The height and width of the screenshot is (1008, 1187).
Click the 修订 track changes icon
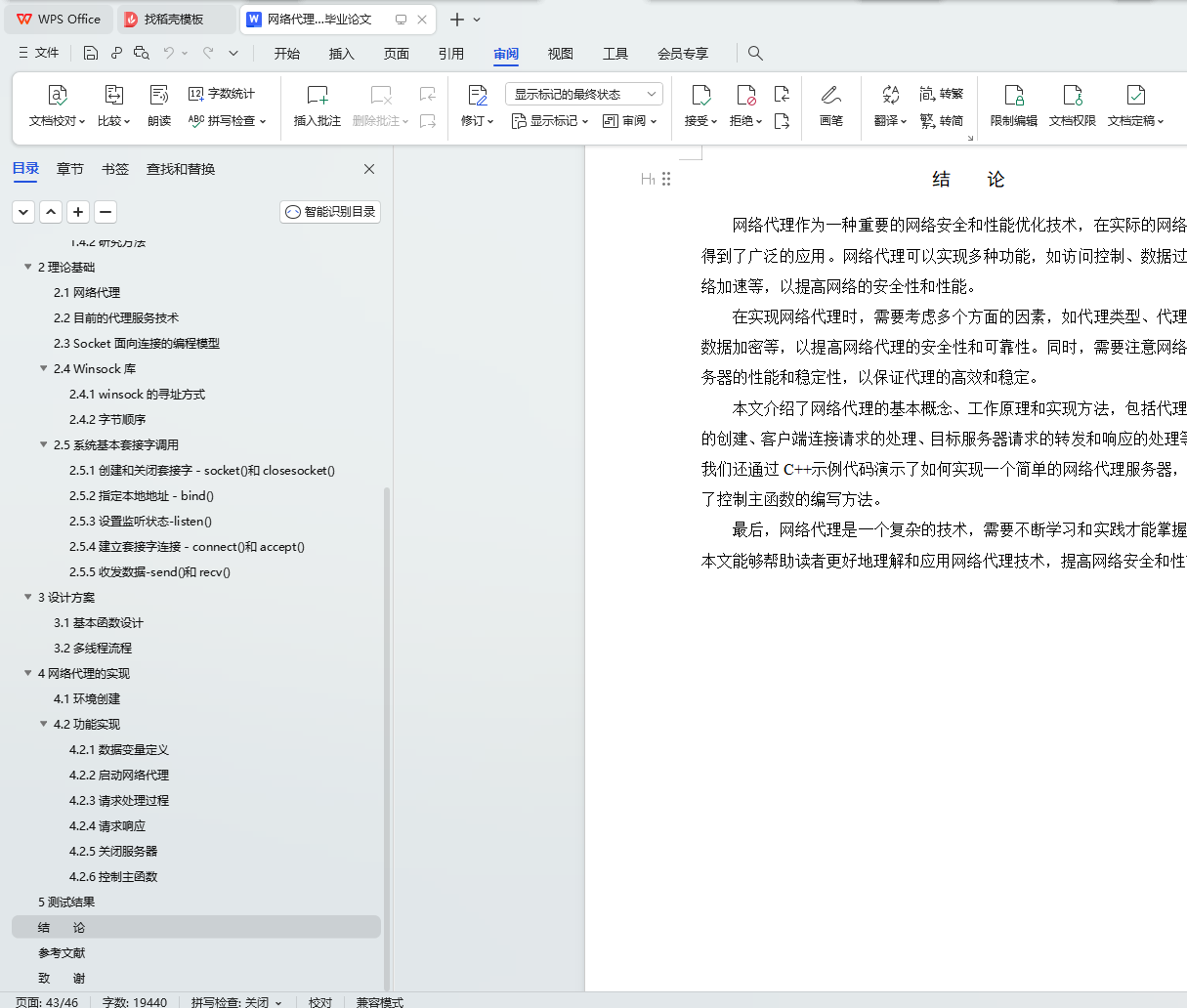pos(477,95)
